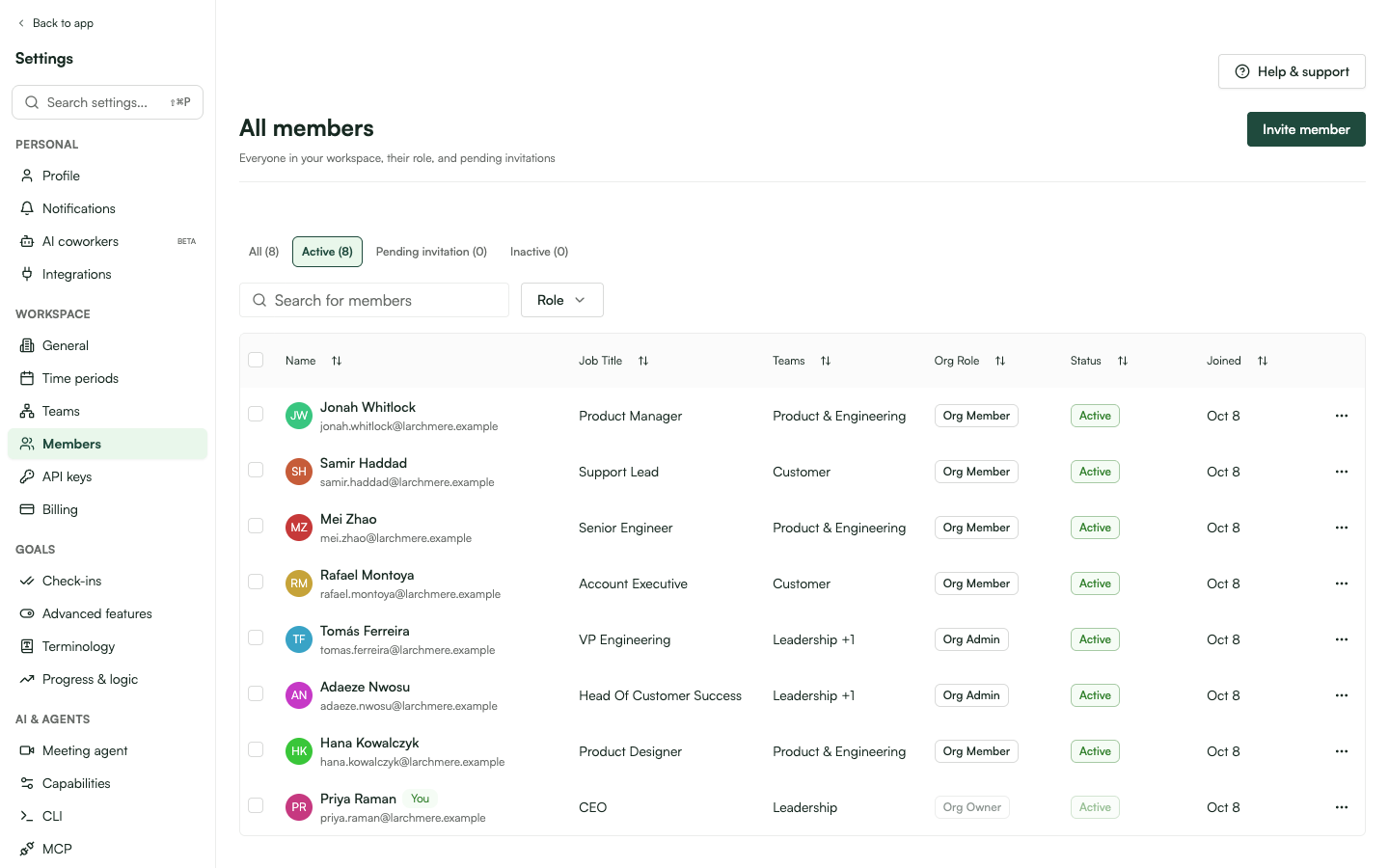The width and height of the screenshot is (1389, 868).
Task: Click the Time periods calendar icon
Action: coord(27,378)
